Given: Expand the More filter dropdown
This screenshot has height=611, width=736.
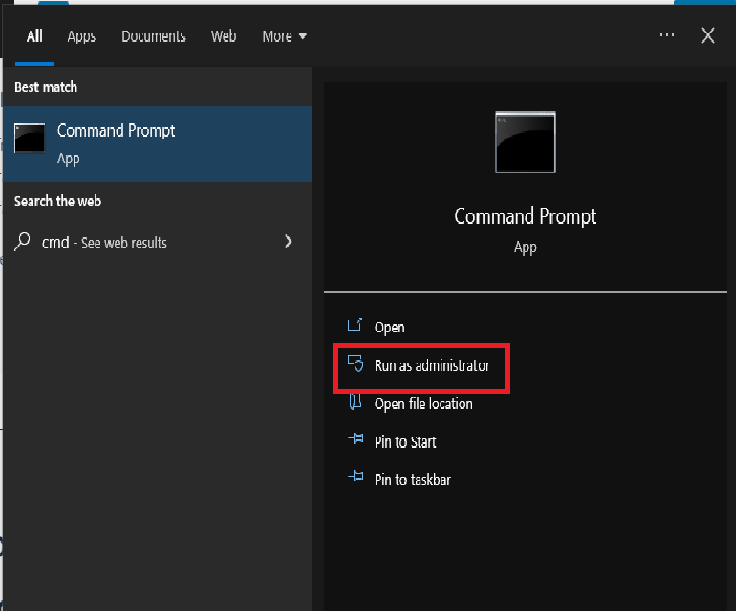Looking at the screenshot, I should pyautogui.click(x=284, y=36).
